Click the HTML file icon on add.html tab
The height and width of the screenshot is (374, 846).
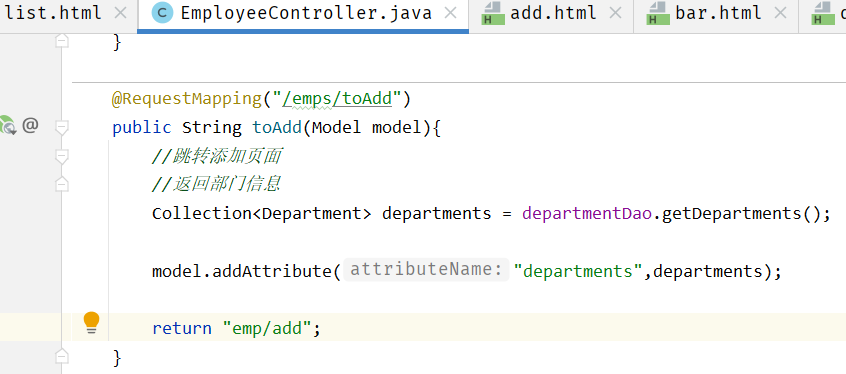tap(493, 13)
